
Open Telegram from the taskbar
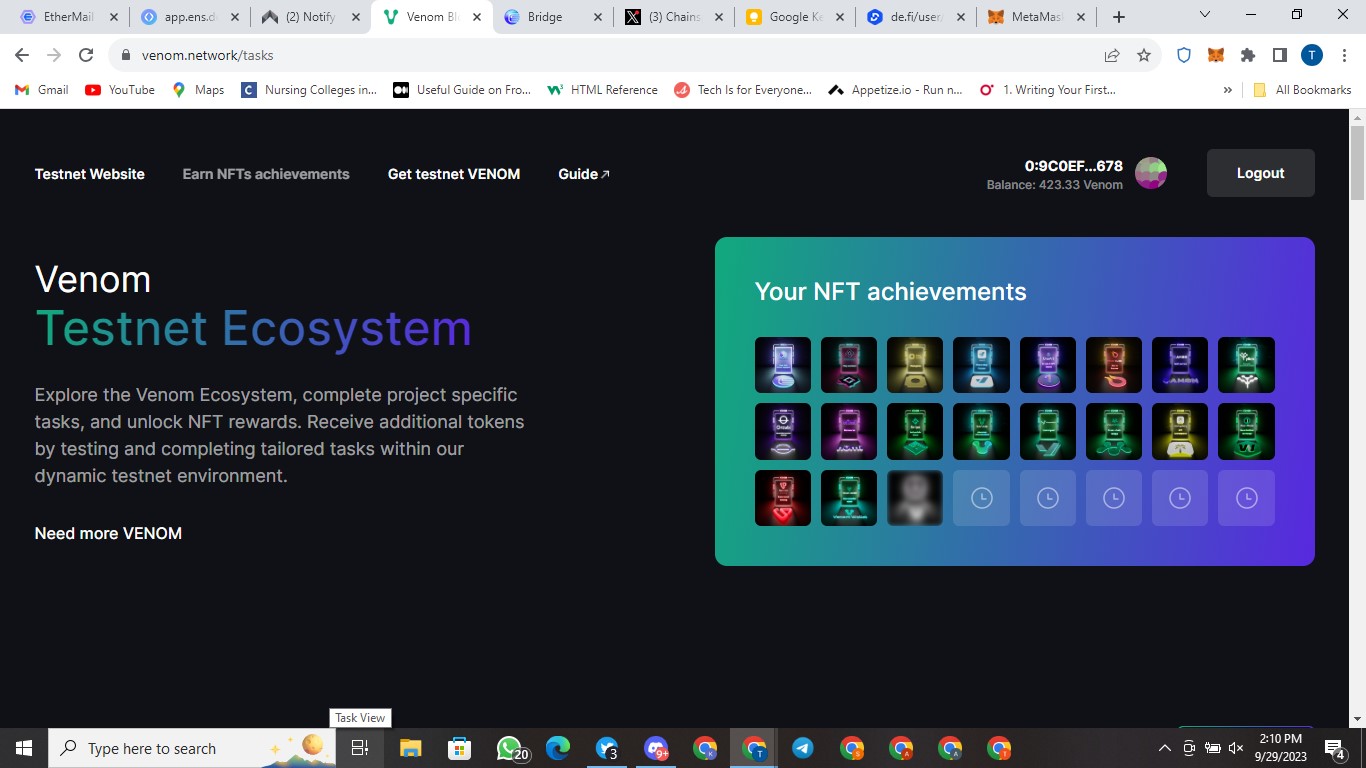tap(802, 748)
